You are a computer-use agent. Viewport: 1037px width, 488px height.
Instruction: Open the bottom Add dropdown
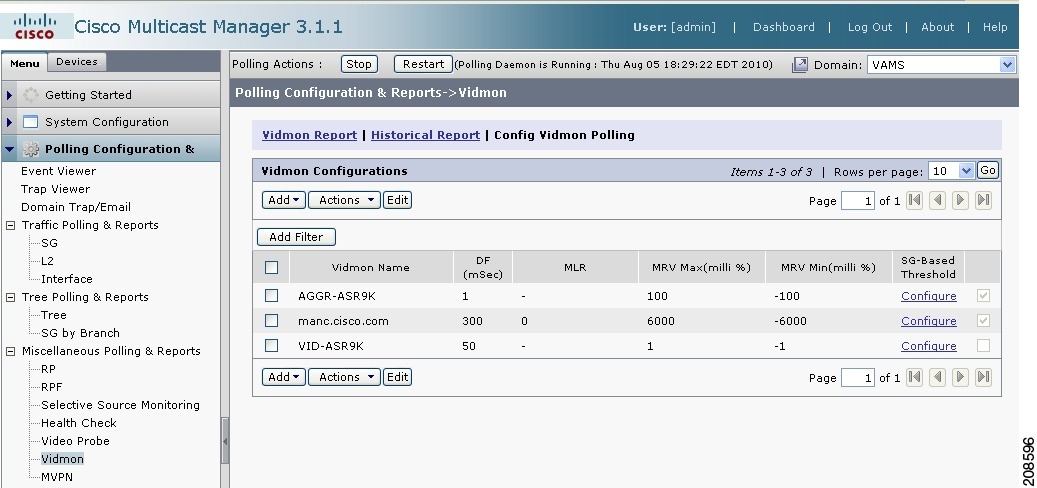[284, 377]
